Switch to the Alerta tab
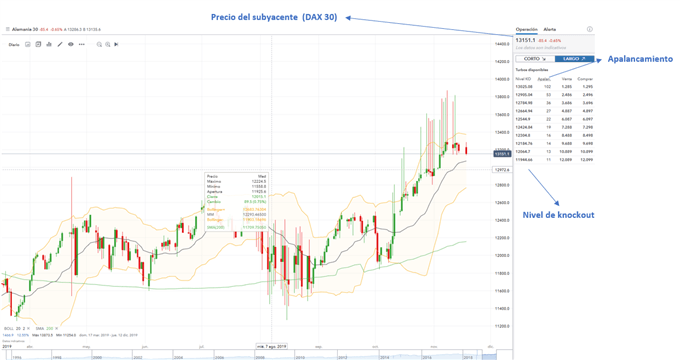 [x=549, y=29]
